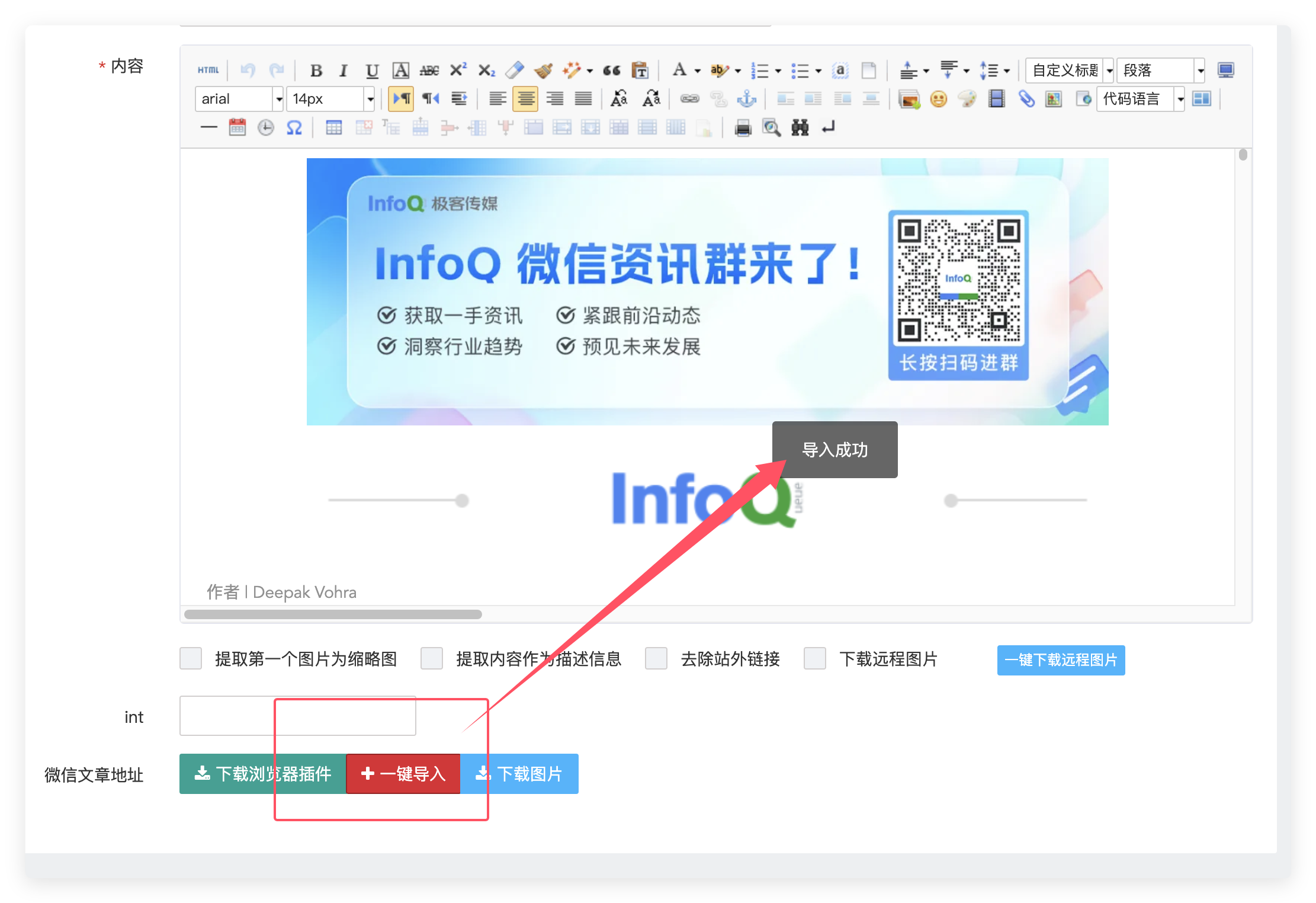Expand unordered list style dropdown arrow

pyautogui.click(x=819, y=71)
